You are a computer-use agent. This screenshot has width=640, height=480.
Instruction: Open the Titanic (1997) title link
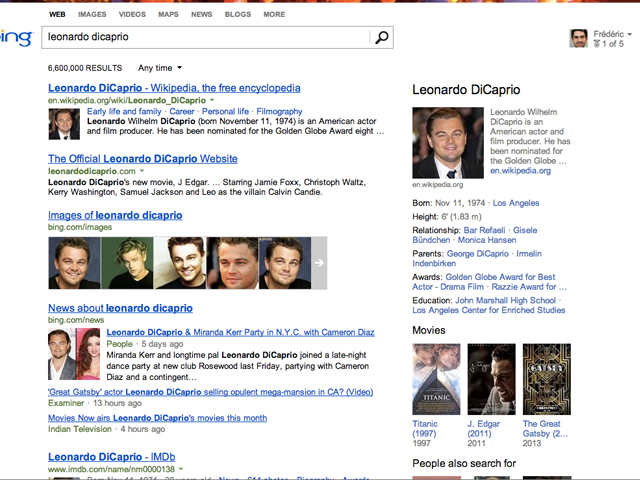[425, 429]
